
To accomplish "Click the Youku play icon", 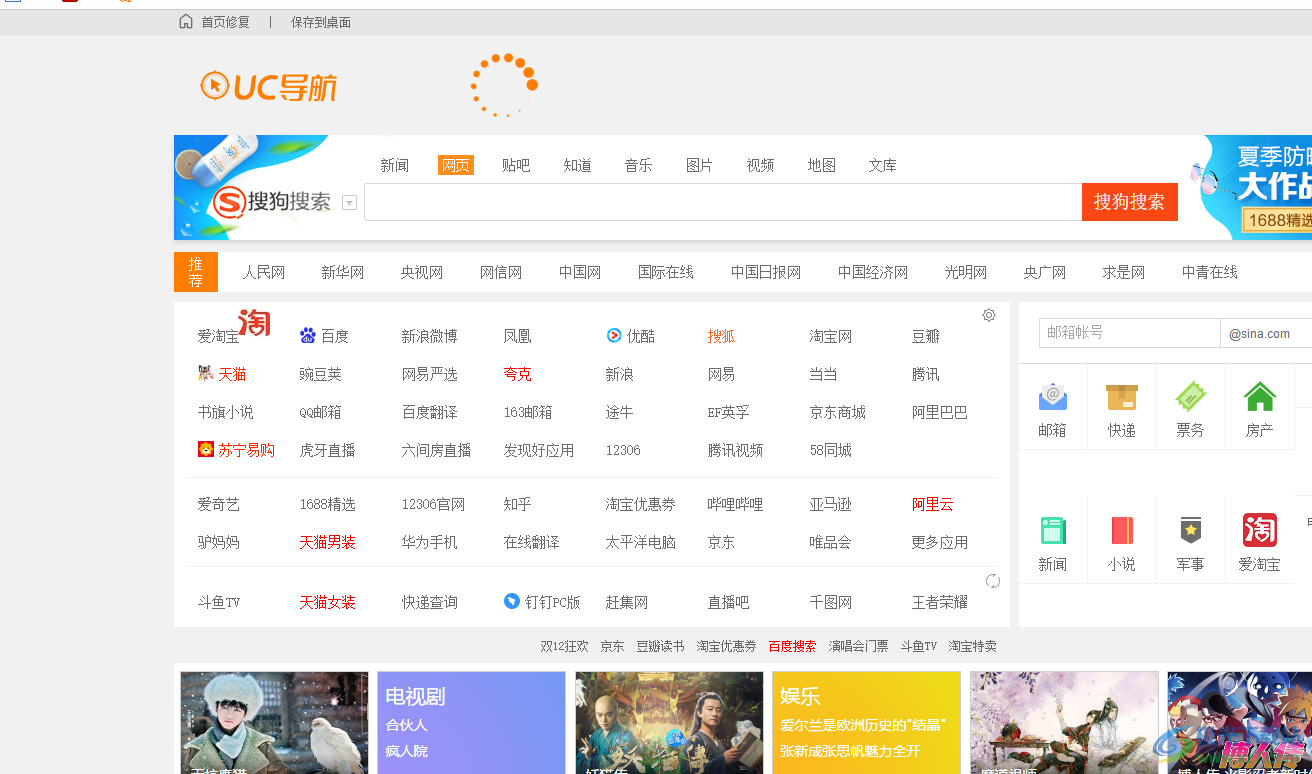I will (614, 336).
